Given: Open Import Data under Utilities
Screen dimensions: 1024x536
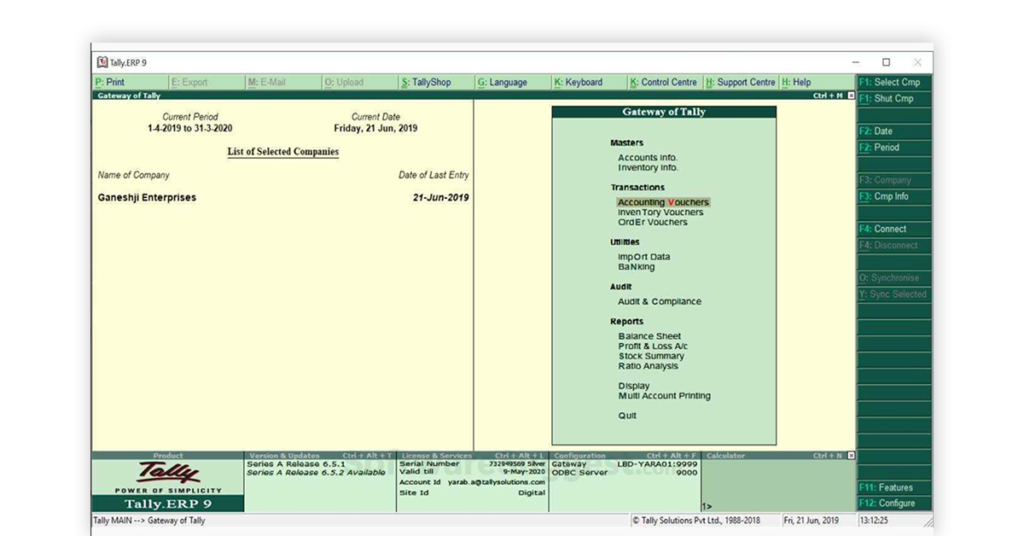Looking at the screenshot, I should coord(644,257).
